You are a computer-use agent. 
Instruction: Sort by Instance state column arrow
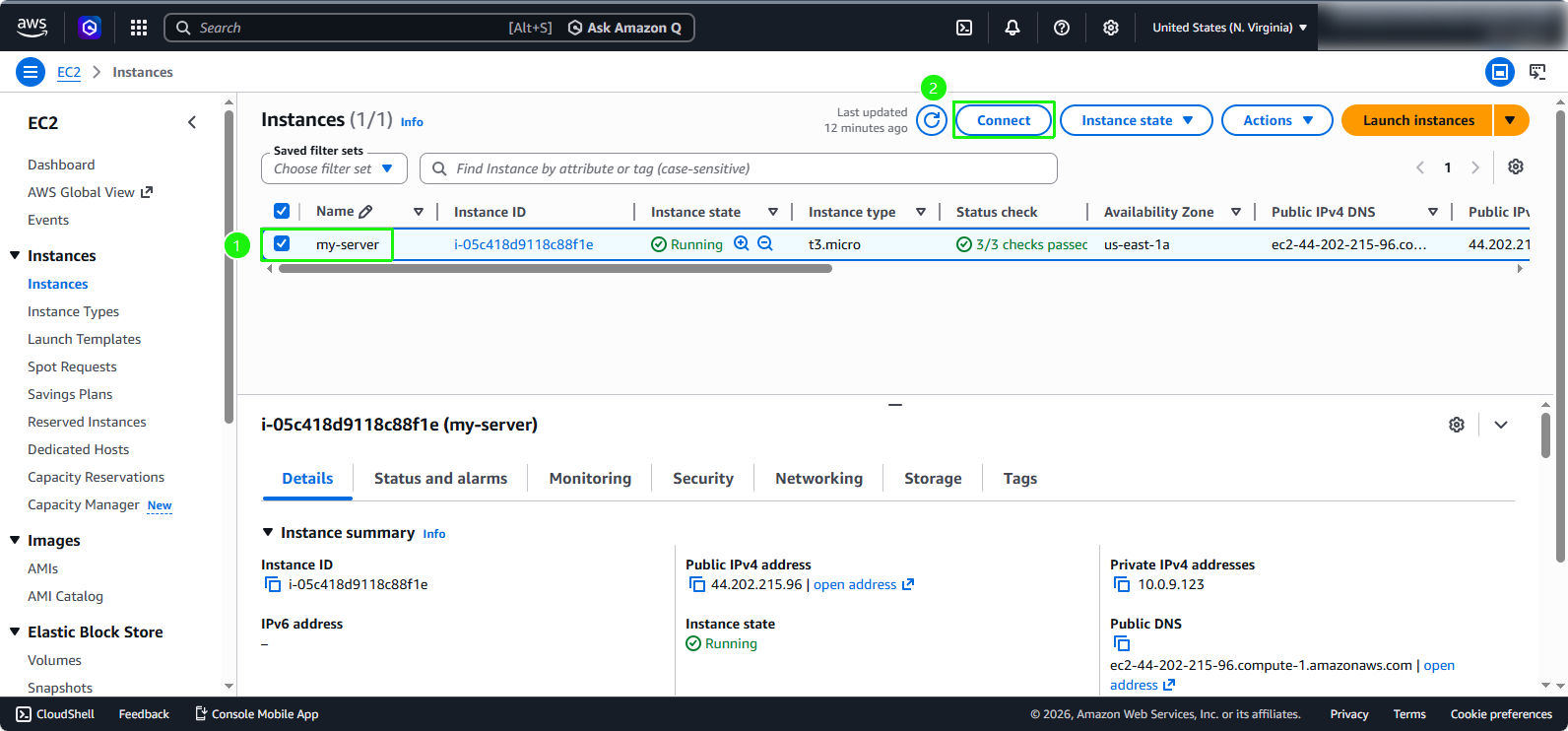pos(773,212)
